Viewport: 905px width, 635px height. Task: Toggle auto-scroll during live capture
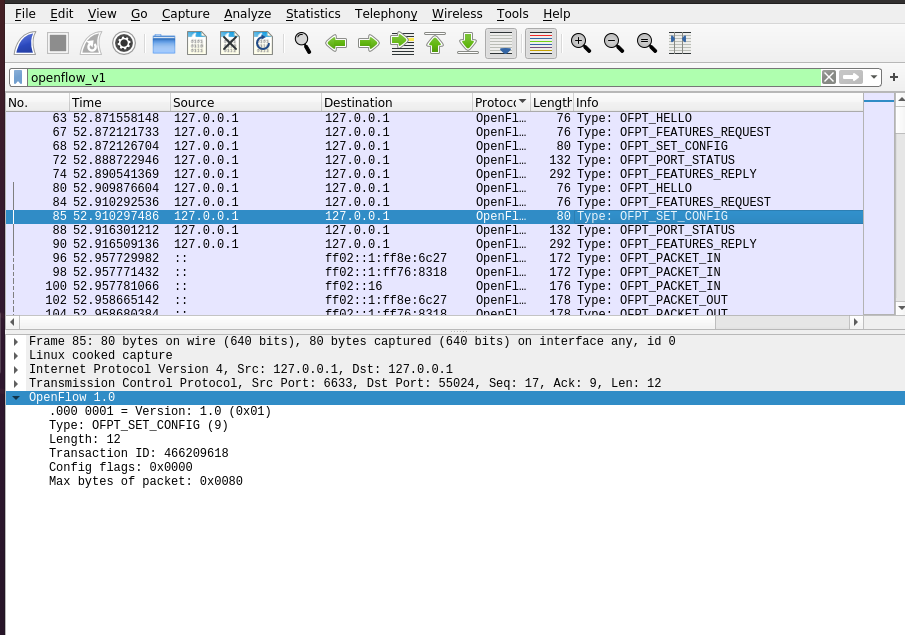501,43
